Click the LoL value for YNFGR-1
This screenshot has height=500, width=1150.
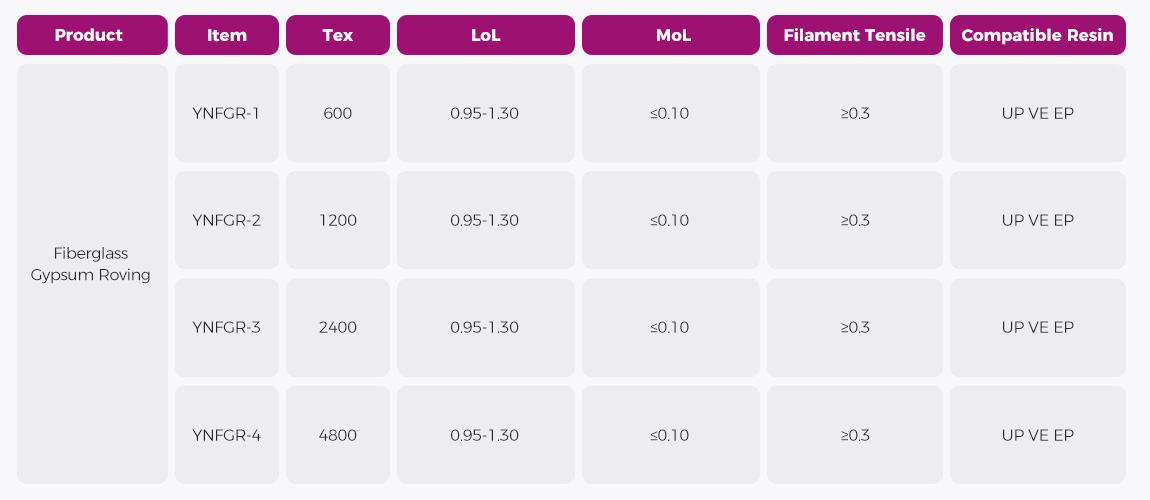tap(486, 113)
